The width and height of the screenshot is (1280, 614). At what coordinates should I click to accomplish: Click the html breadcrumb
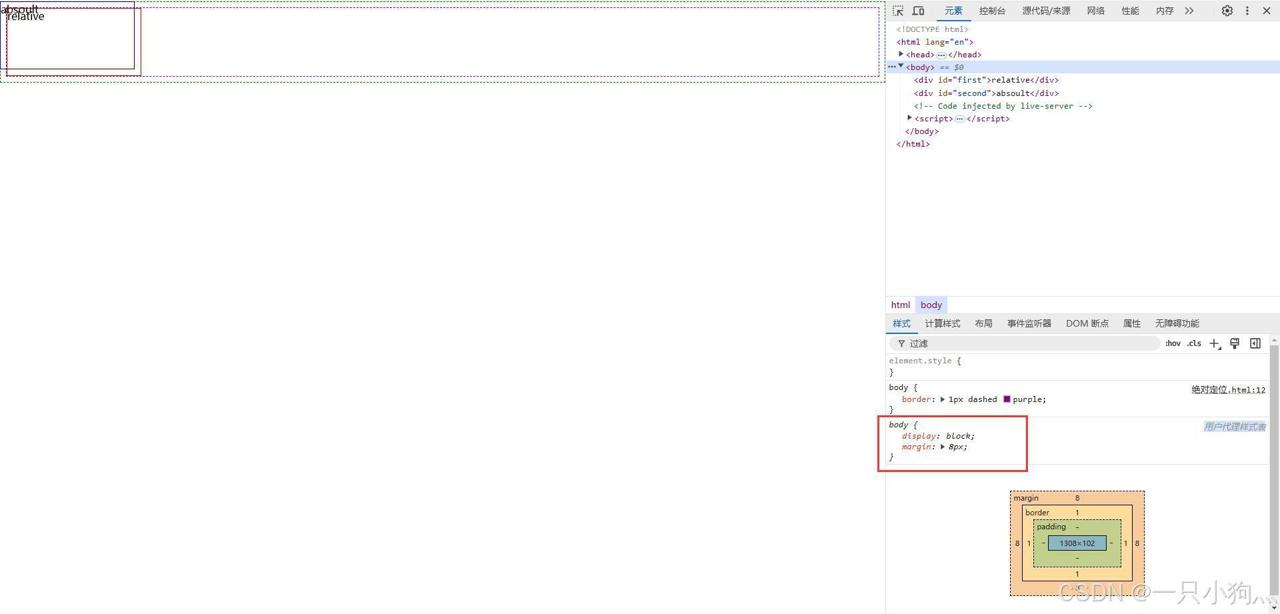pos(901,305)
